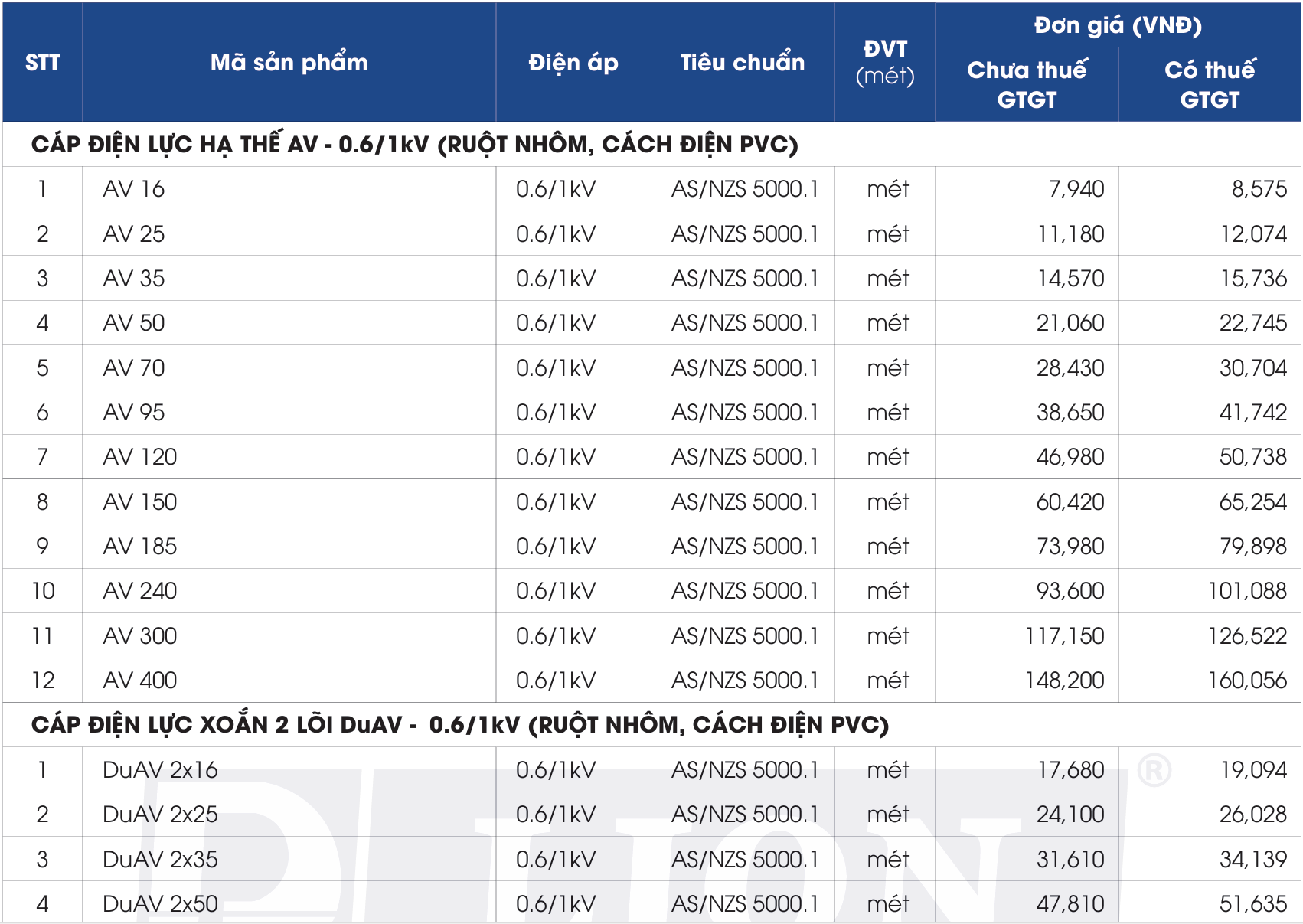The width and height of the screenshot is (1303, 924).
Task: Select the Tiêu chuẩn column header
Action: point(742,63)
